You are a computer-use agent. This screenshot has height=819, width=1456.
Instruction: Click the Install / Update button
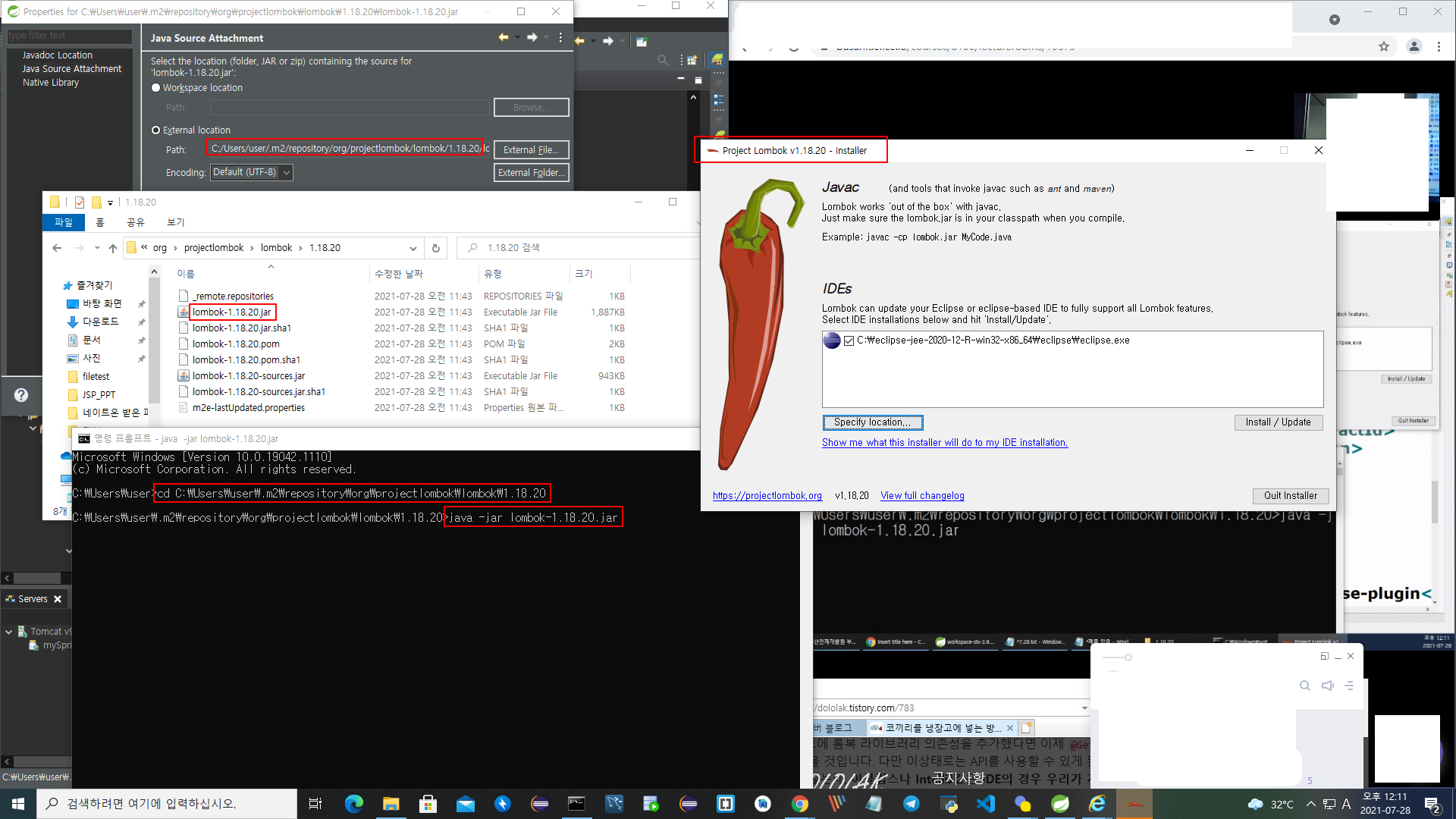click(1278, 422)
